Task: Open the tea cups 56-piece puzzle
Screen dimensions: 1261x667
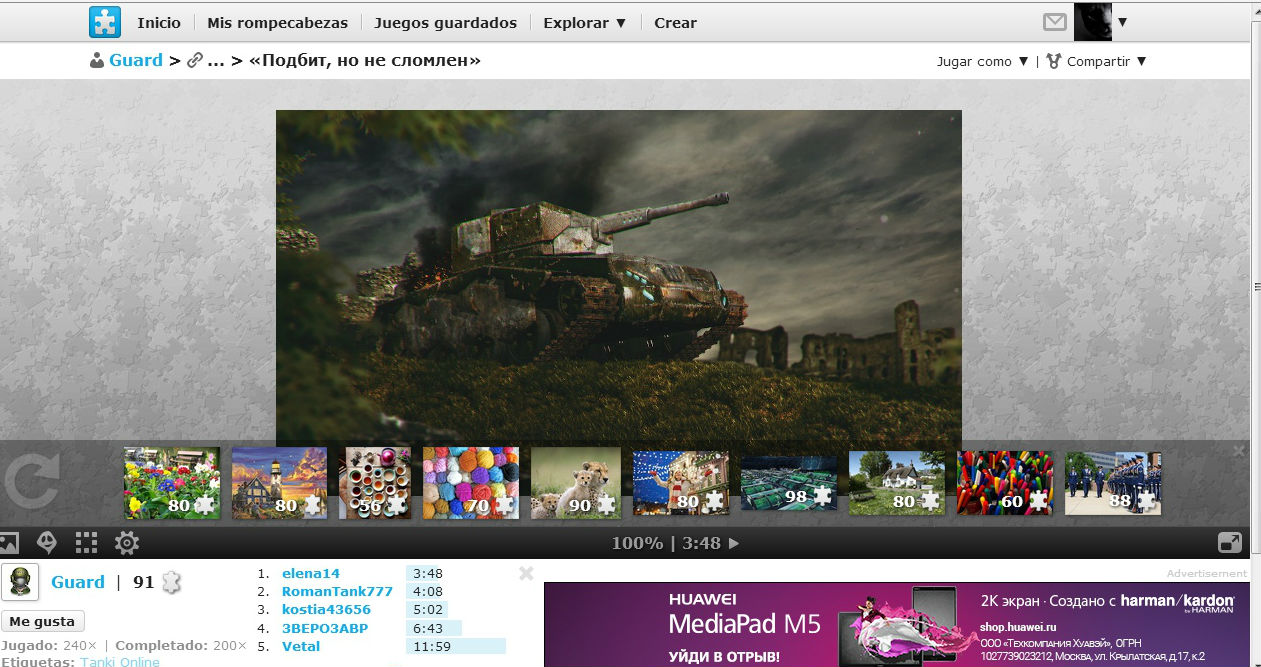Action: tap(377, 482)
